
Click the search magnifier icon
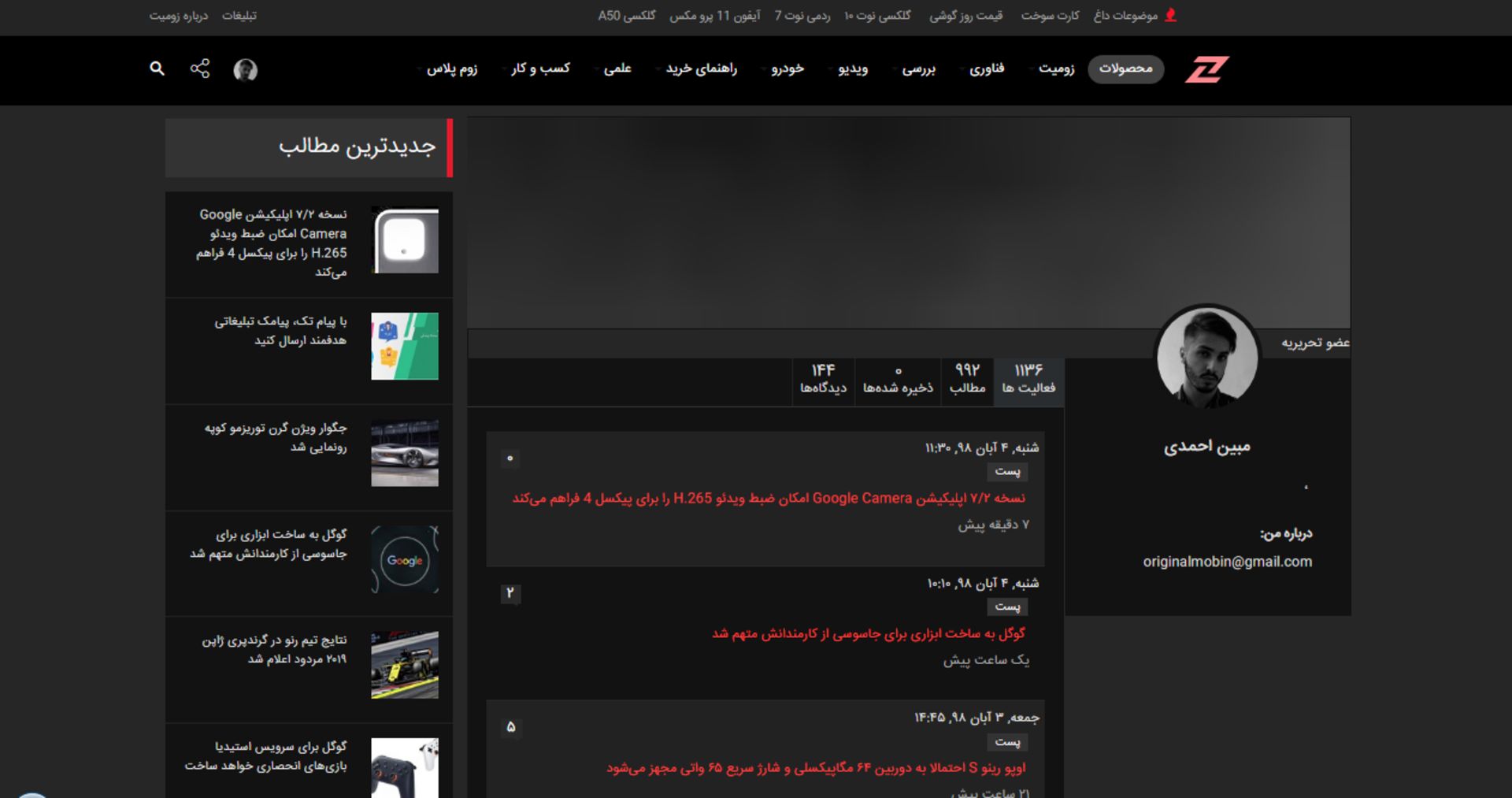[157, 69]
